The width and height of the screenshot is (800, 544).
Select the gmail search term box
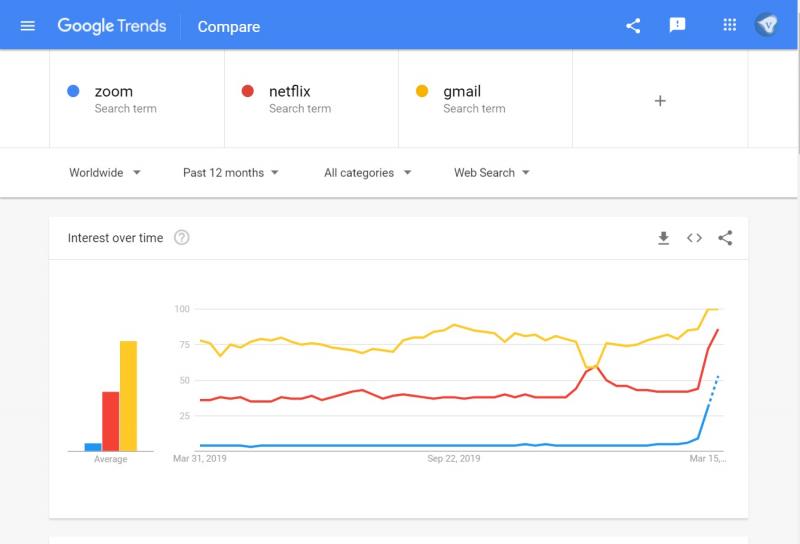(x=486, y=99)
